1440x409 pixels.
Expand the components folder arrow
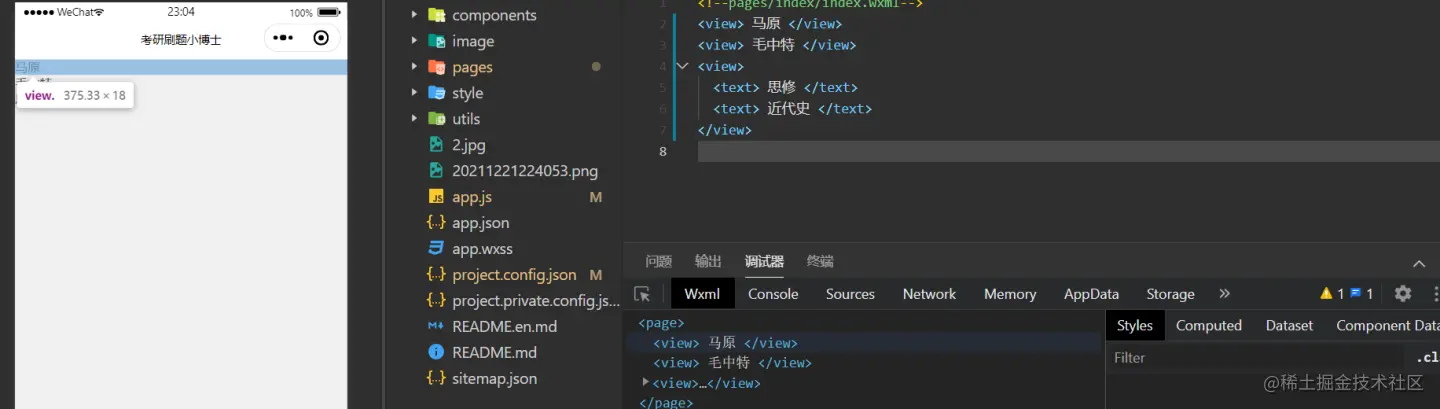414,15
